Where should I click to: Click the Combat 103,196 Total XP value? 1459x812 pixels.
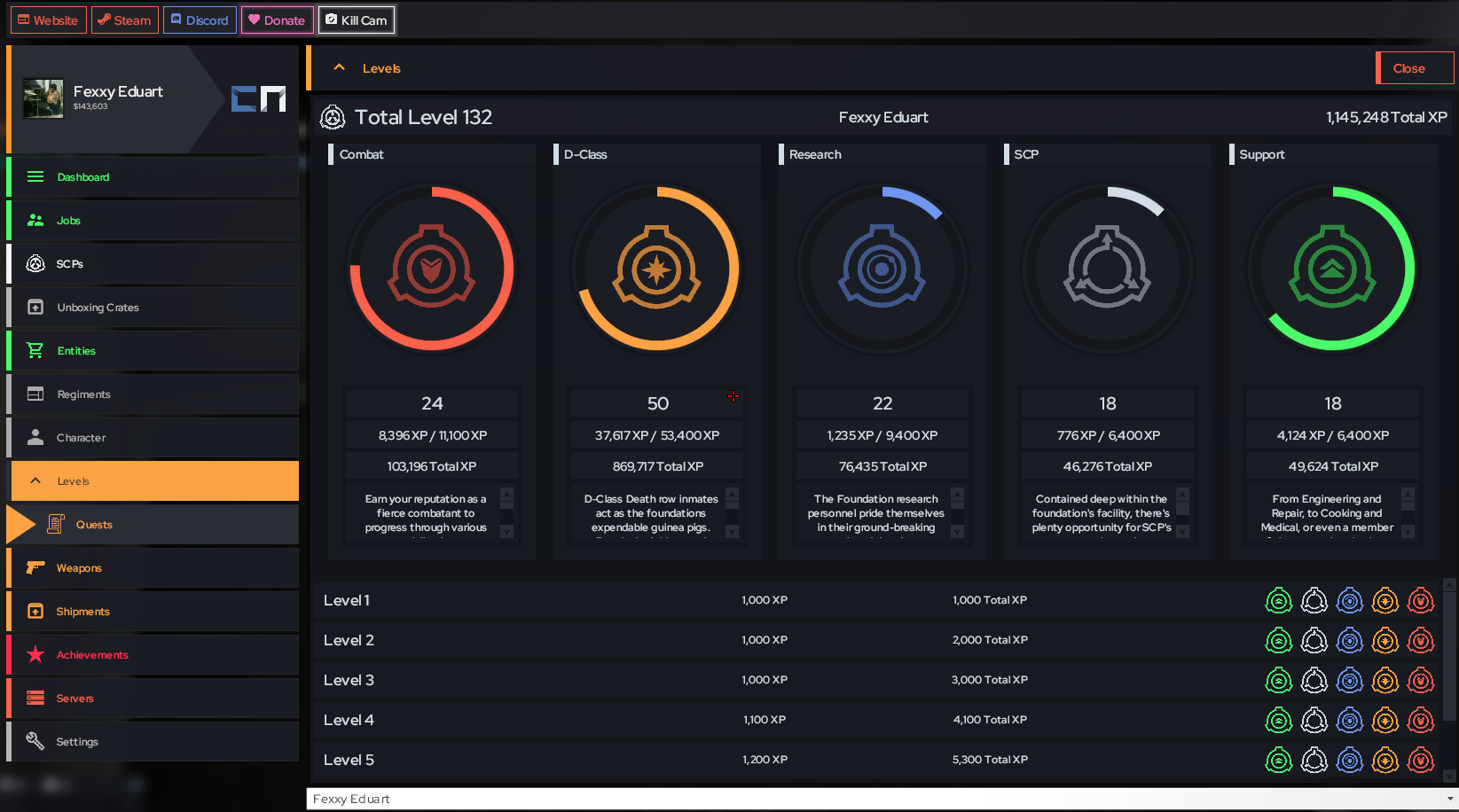coord(432,466)
